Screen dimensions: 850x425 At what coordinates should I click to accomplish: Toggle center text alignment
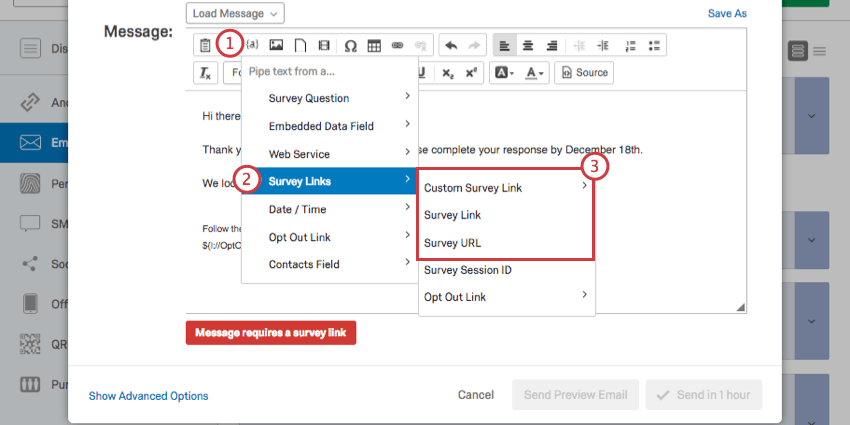pos(527,46)
